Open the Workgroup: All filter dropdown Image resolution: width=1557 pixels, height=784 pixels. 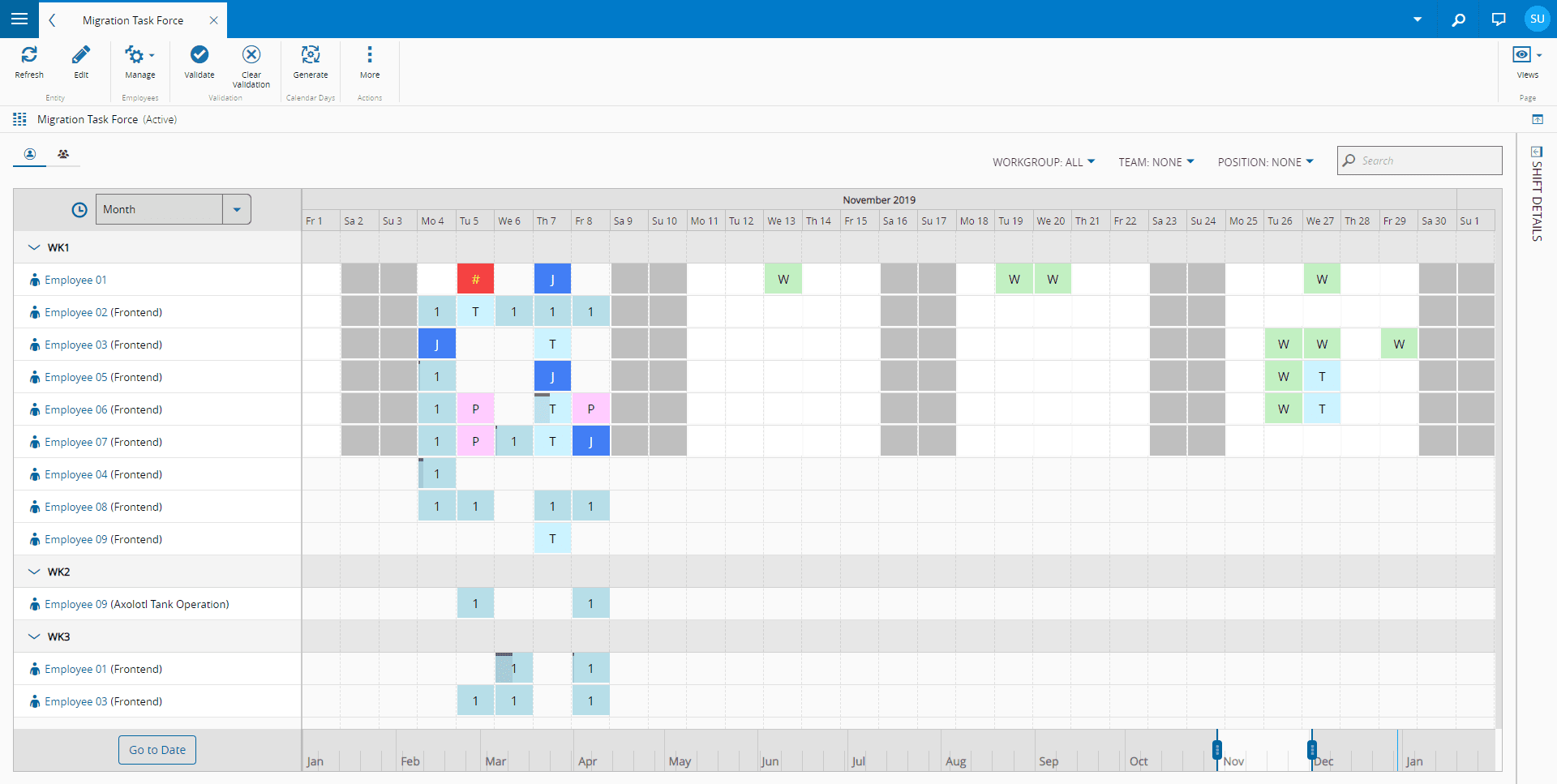(1044, 162)
